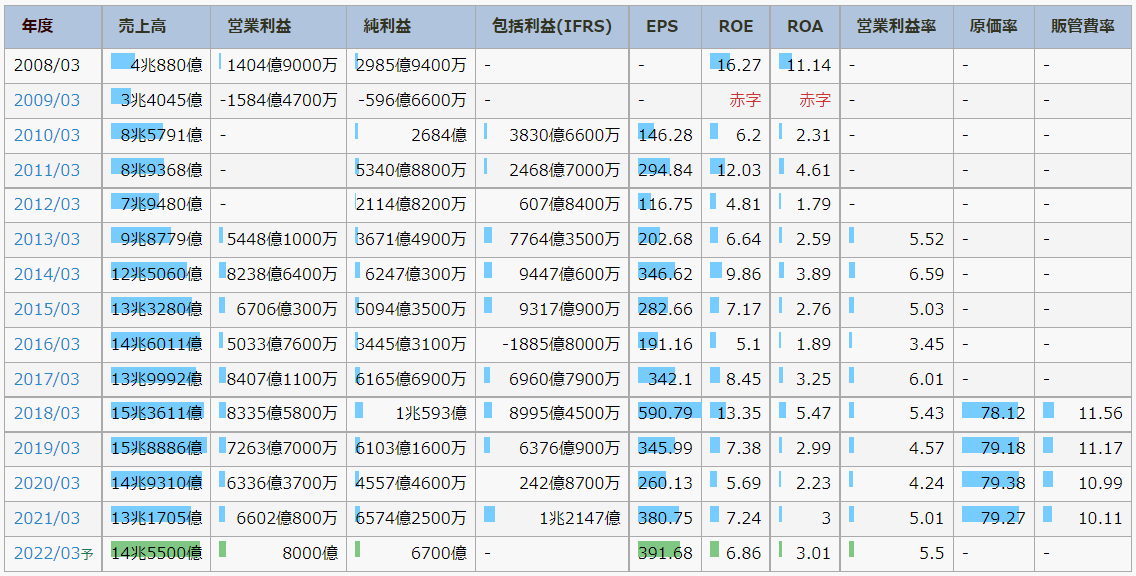Click comprehensive income 242億8700万
Screen dimensions: 1136x576
[x=569, y=483]
